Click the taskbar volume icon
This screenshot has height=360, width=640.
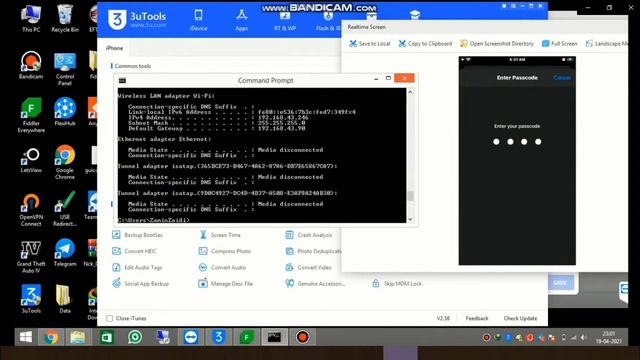(584, 338)
